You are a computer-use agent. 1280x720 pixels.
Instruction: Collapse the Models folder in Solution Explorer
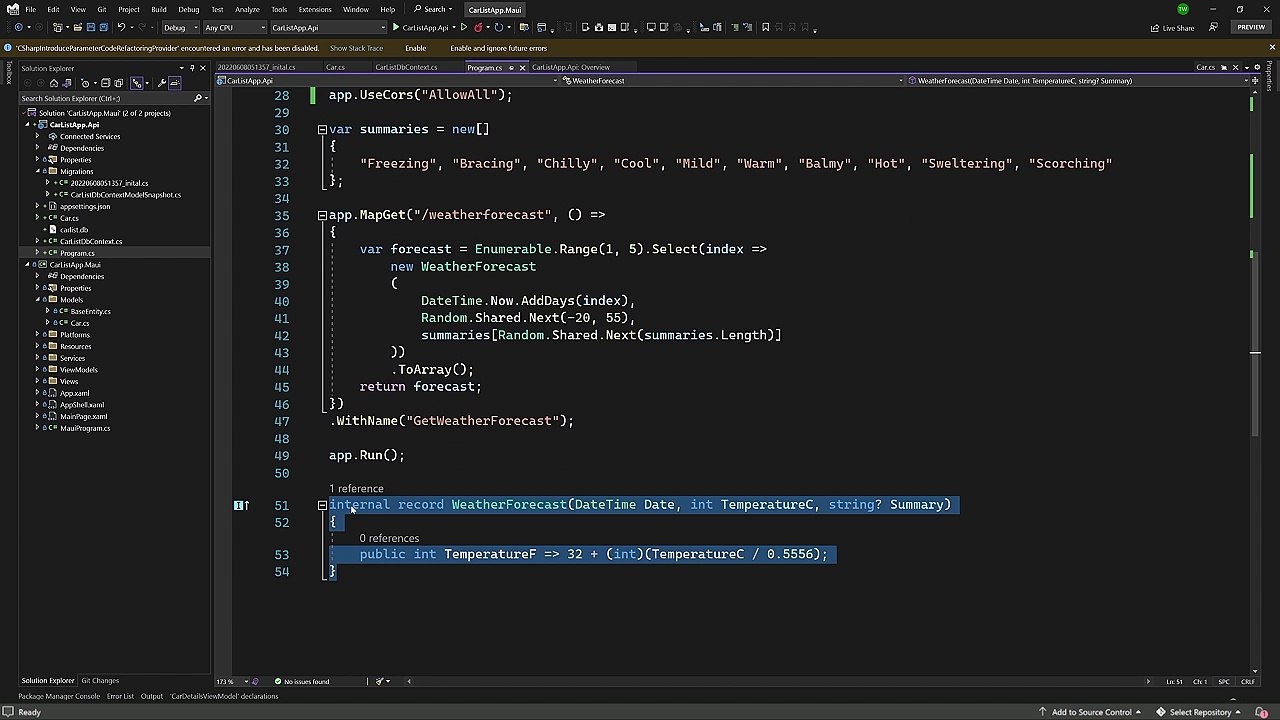point(38,299)
